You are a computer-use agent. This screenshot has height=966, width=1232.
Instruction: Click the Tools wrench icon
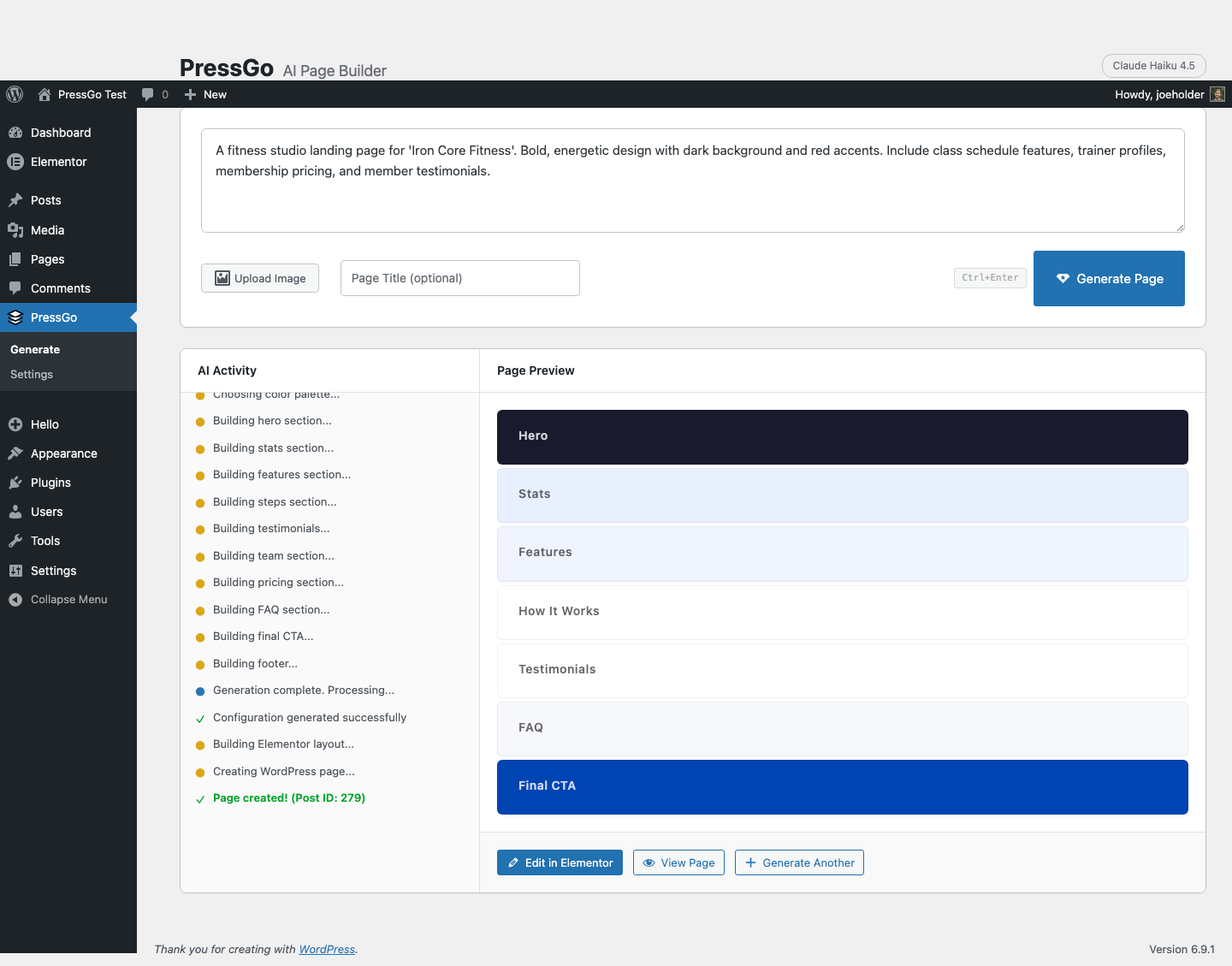(x=15, y=541)
